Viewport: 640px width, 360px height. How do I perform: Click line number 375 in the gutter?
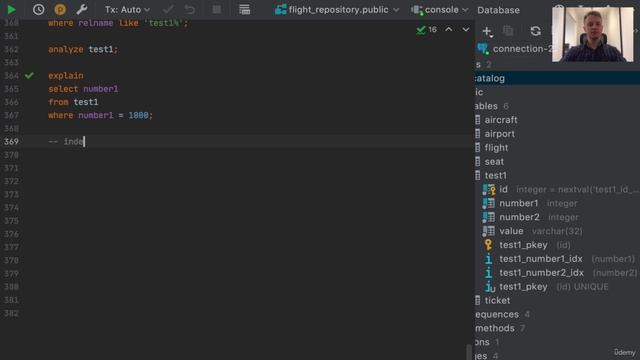[x=11, y=221]
